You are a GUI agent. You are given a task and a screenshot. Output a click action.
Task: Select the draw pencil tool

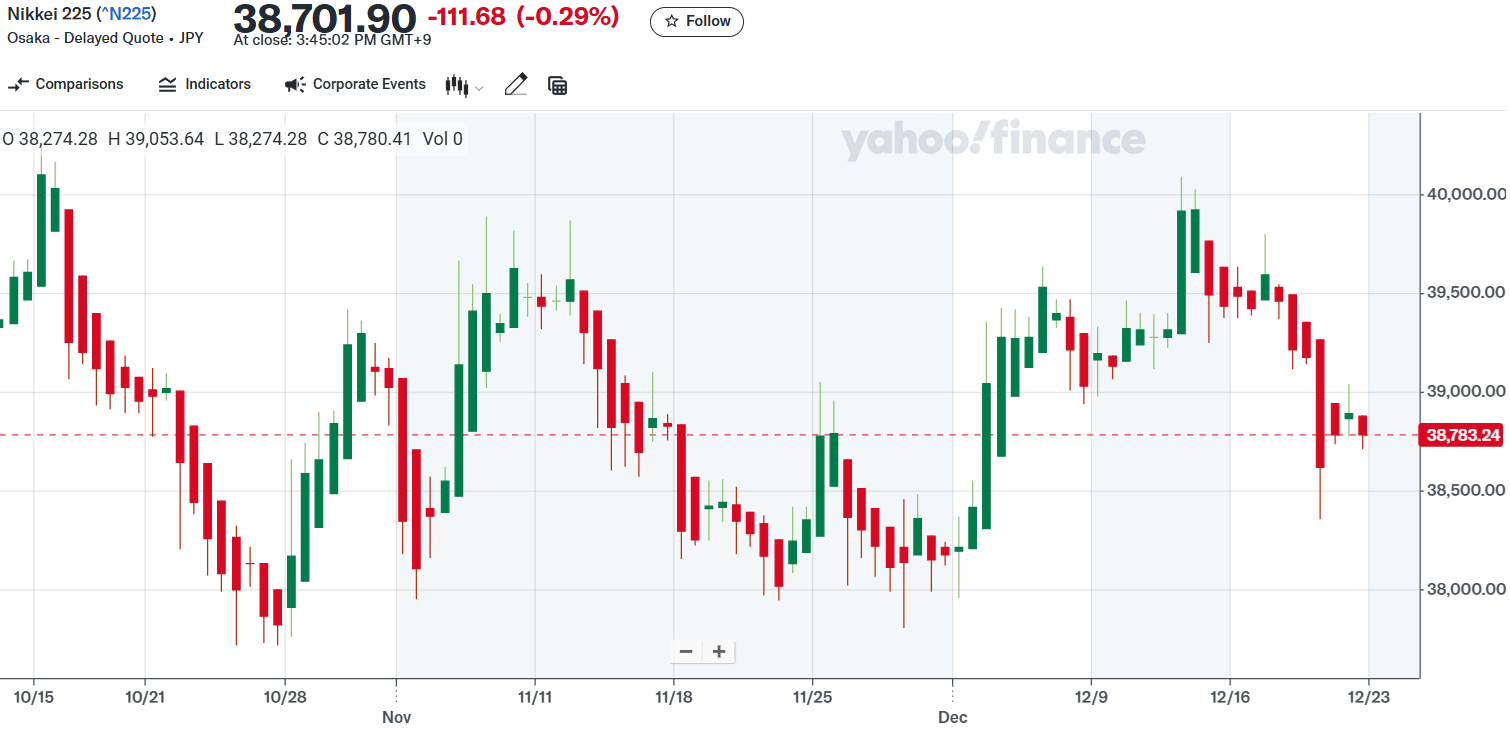coord(516,85)
